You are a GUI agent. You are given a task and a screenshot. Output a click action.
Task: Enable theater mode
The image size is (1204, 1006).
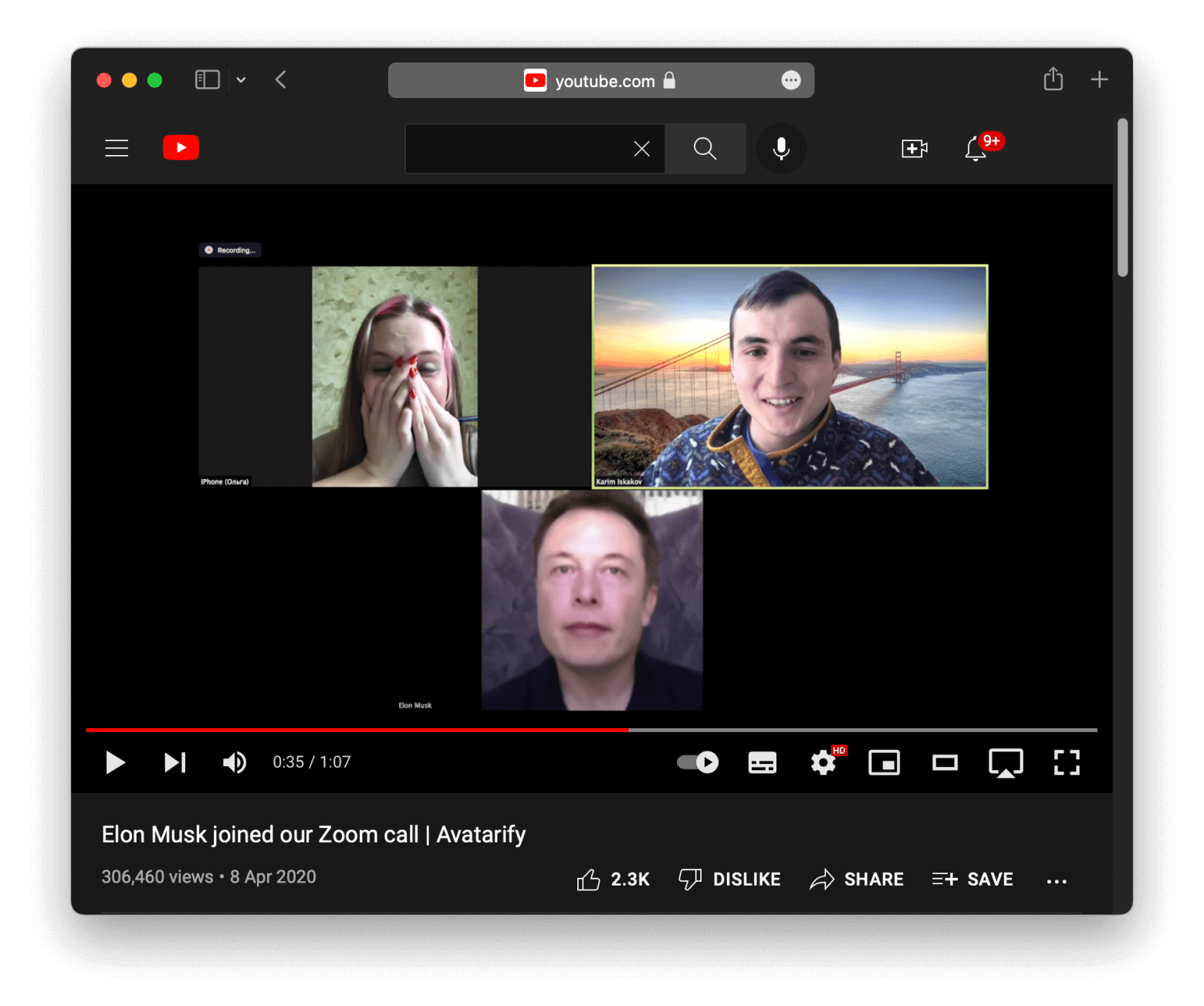coord(945,763)
